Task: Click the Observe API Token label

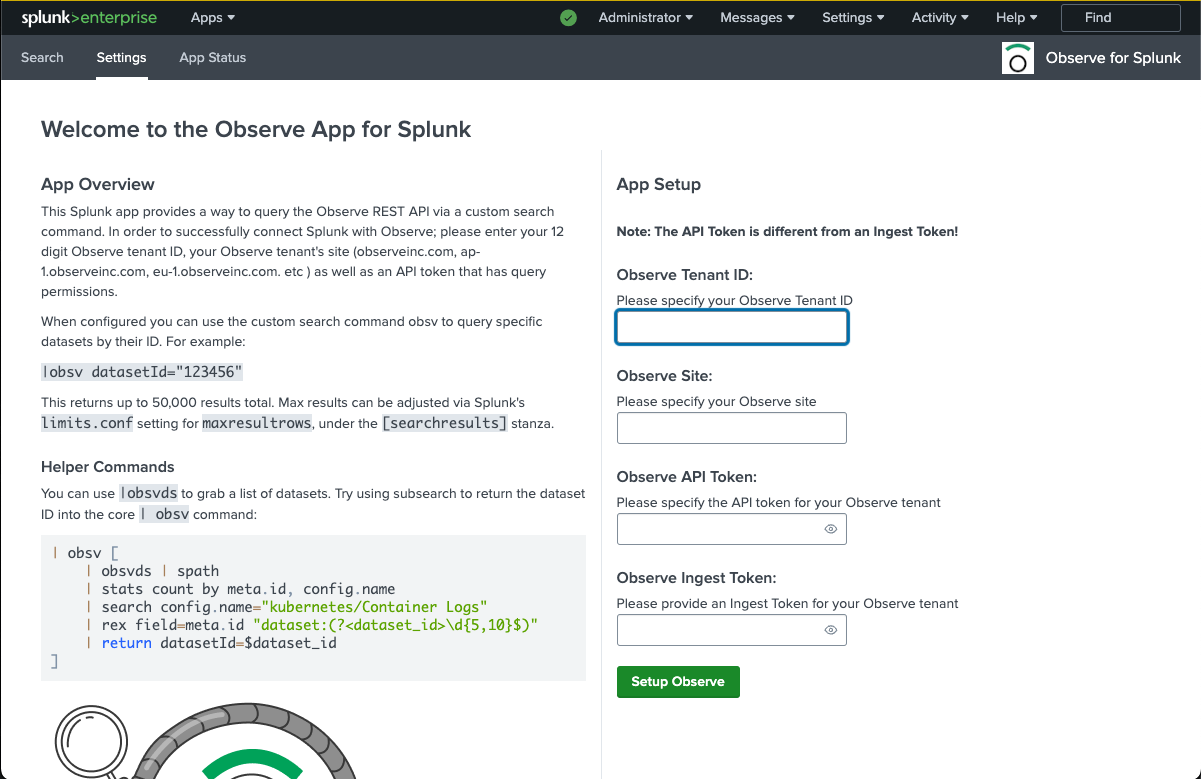Action: 687,477
